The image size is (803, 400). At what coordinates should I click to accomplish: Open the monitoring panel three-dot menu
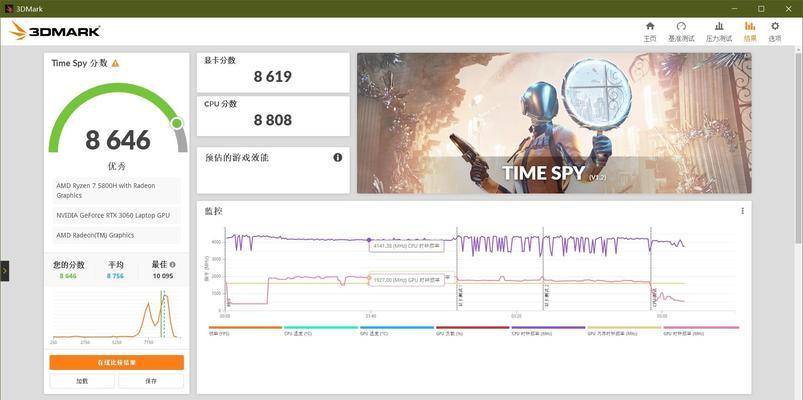coord(743,211)
